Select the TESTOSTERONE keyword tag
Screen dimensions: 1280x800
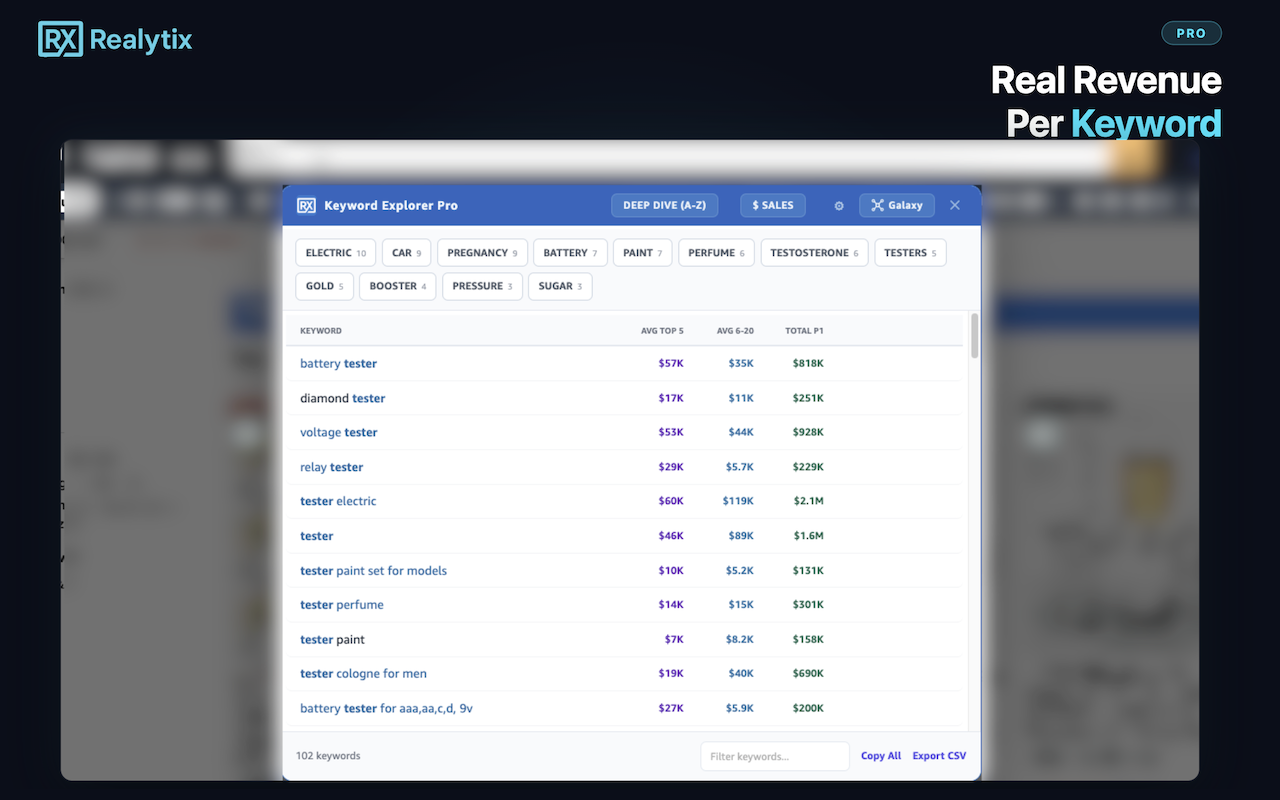pyautogui.click(x=814, y=253)
